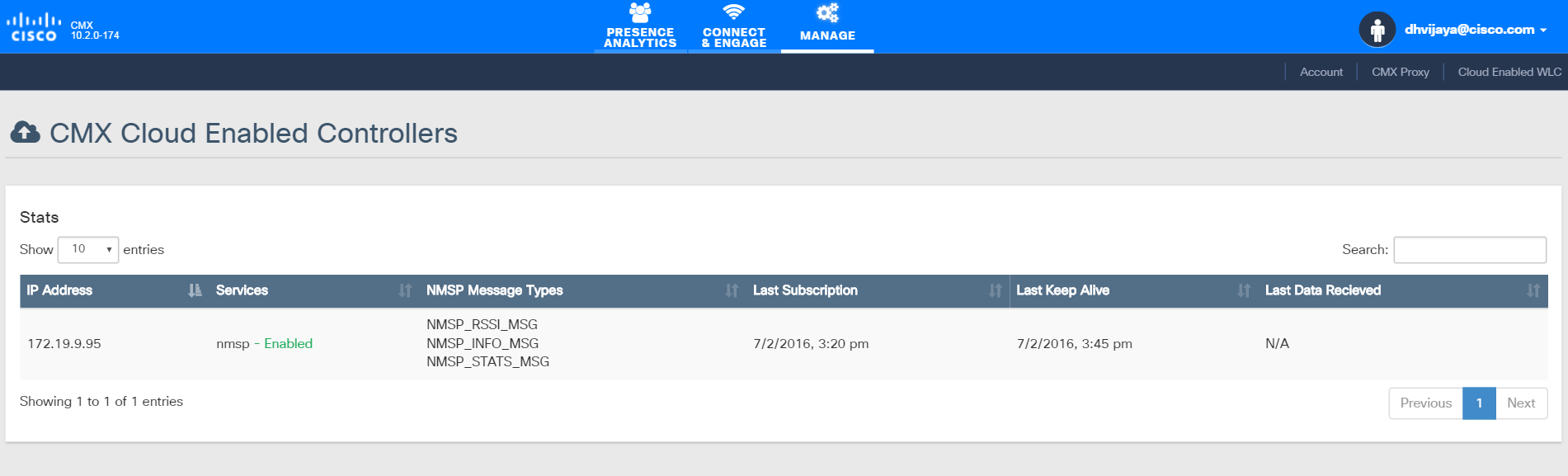Sort by Services column arrow
The height and width of the screenshot is (476, 1568).
[x=405, y=290]
